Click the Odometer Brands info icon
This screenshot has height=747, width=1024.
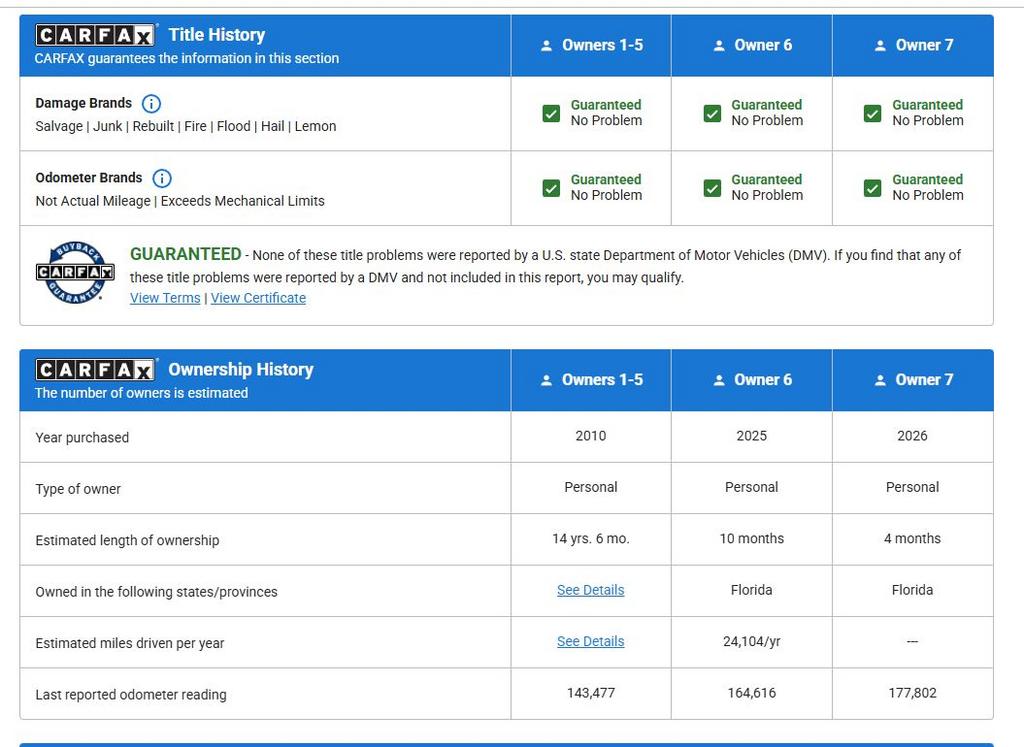pyautogui.click(x=161, y=178)
